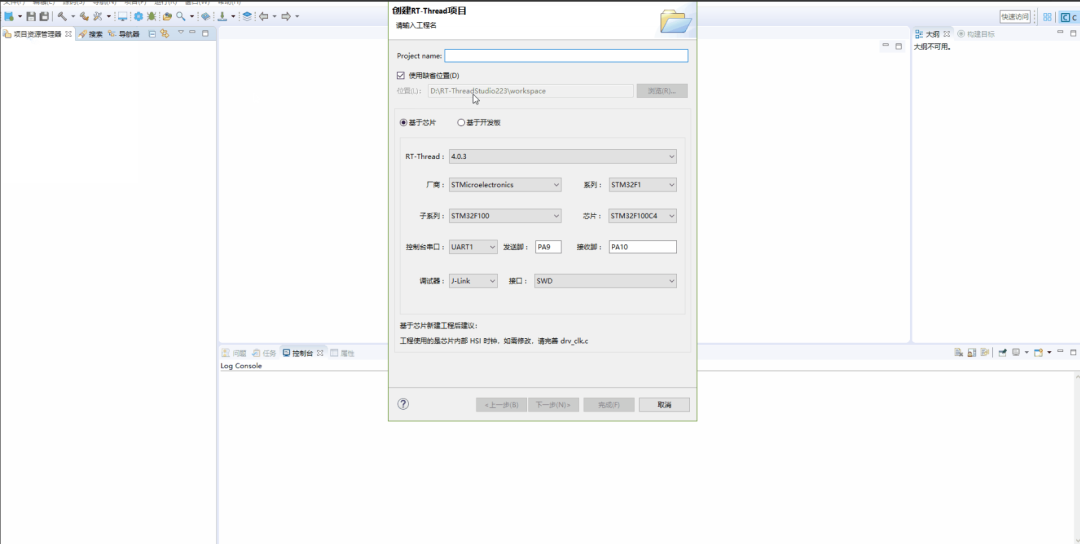Select the 基于芯片 radio button
This screenshot has width=1080, height=544.
[403, 123]
